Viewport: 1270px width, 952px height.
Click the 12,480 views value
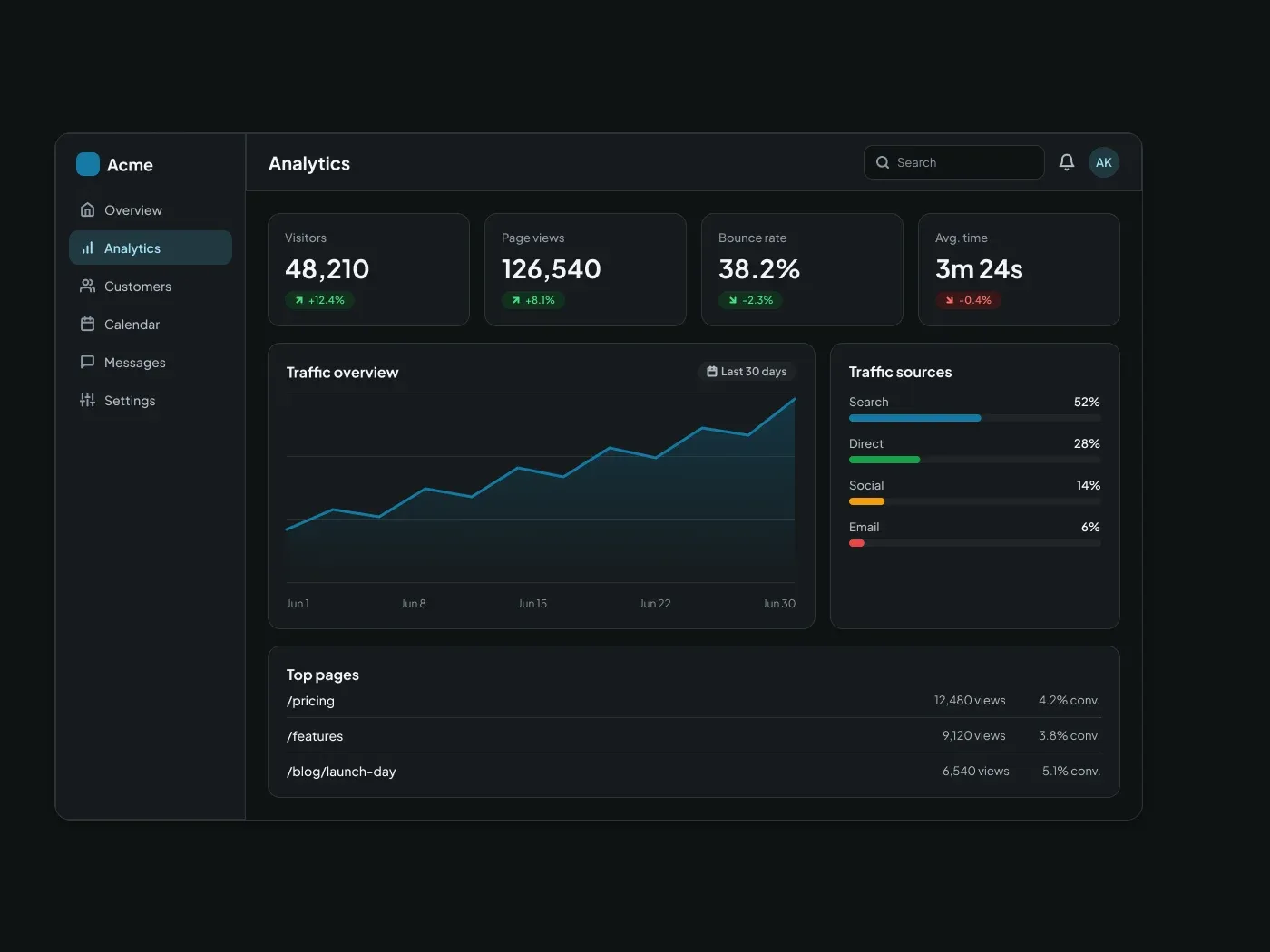coord(970,700)
